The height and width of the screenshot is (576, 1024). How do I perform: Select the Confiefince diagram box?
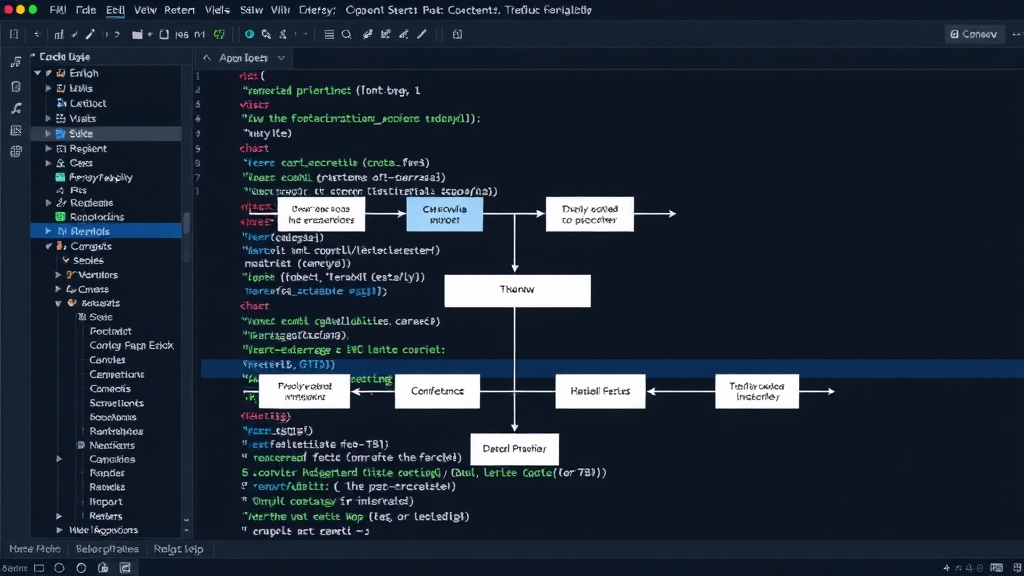438,391
